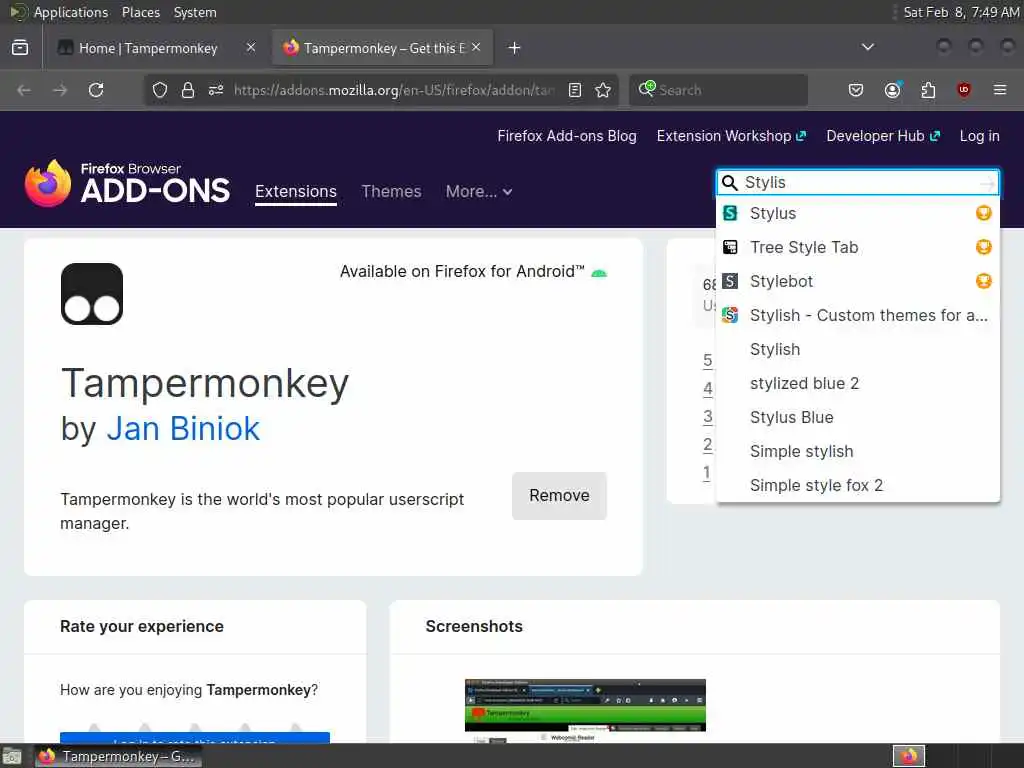
Task: Select Stylish - Custom themes suggestion
Action: (857, 315)
